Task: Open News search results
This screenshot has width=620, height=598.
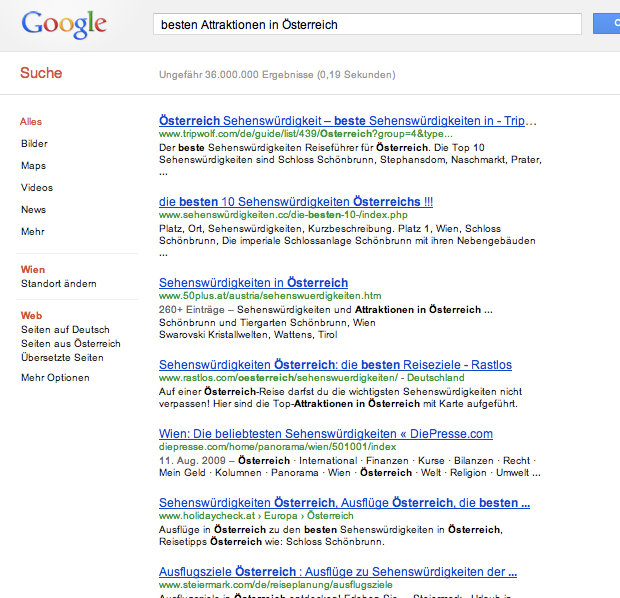Action: (33, 210)
